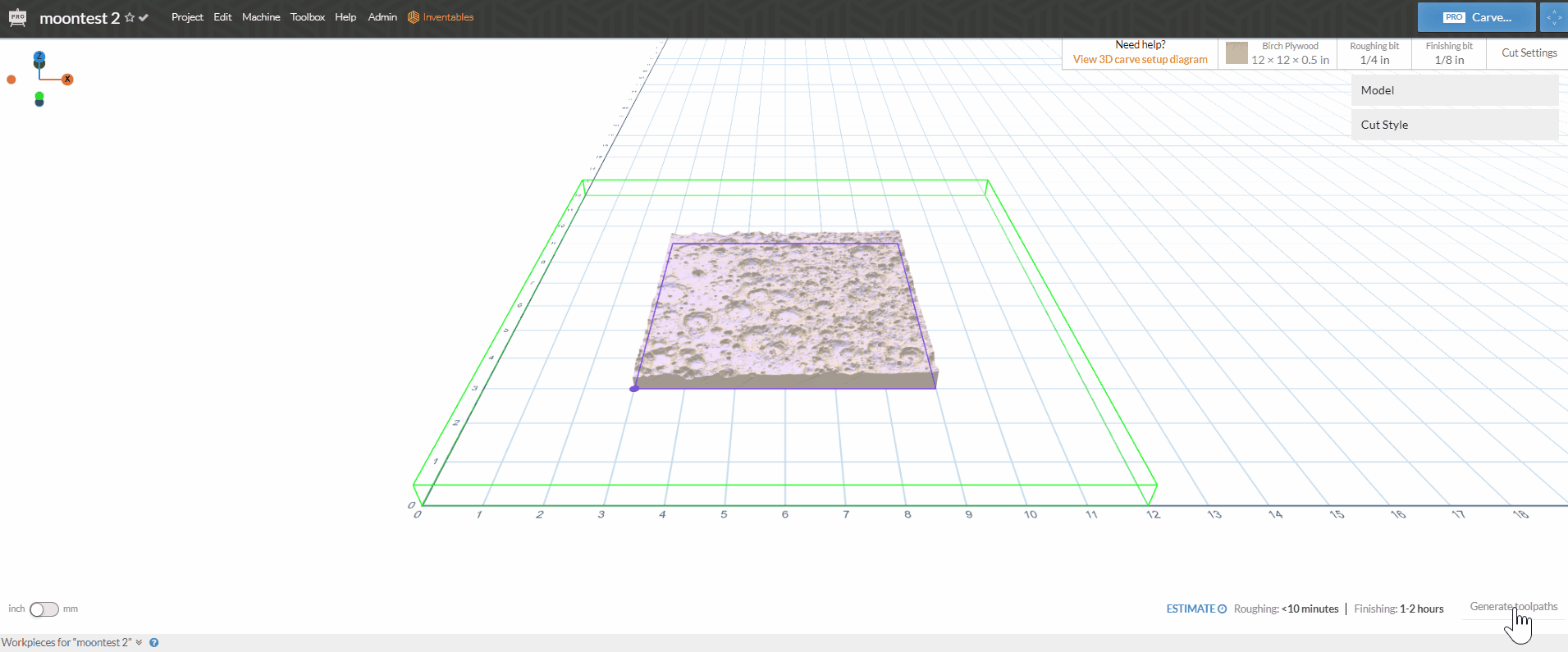Screen dimensions: 1568x652
Task: Click the green Y axis gizmo dot
Action: [39, 96]
